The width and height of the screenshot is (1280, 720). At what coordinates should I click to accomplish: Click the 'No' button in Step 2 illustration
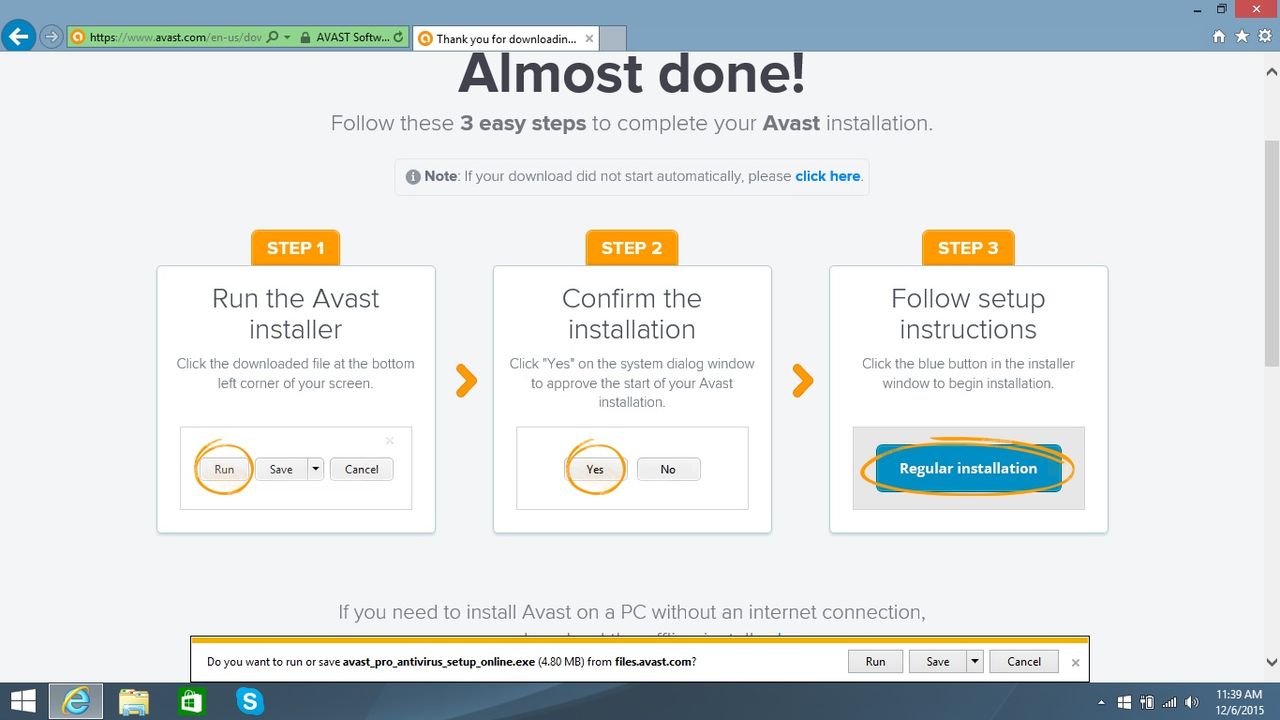click(x=668, y=469)
